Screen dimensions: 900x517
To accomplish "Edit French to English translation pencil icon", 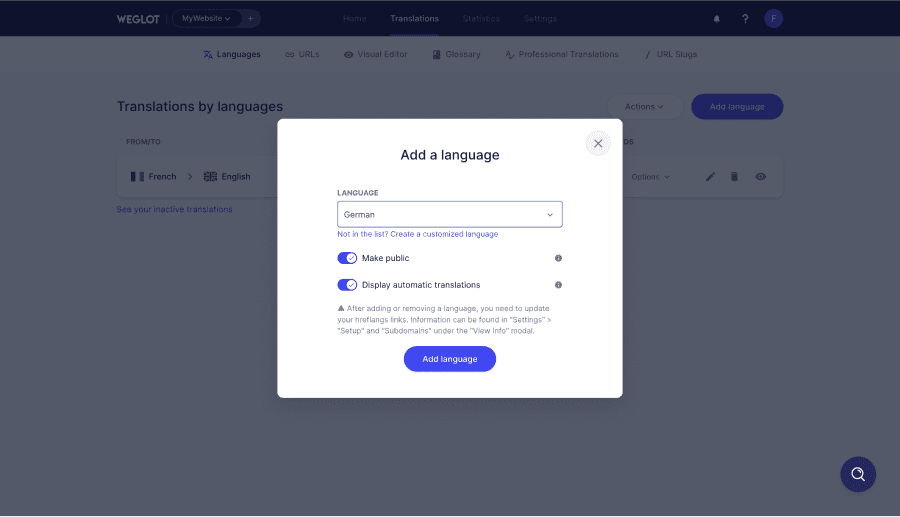I will tap(710, 177).
